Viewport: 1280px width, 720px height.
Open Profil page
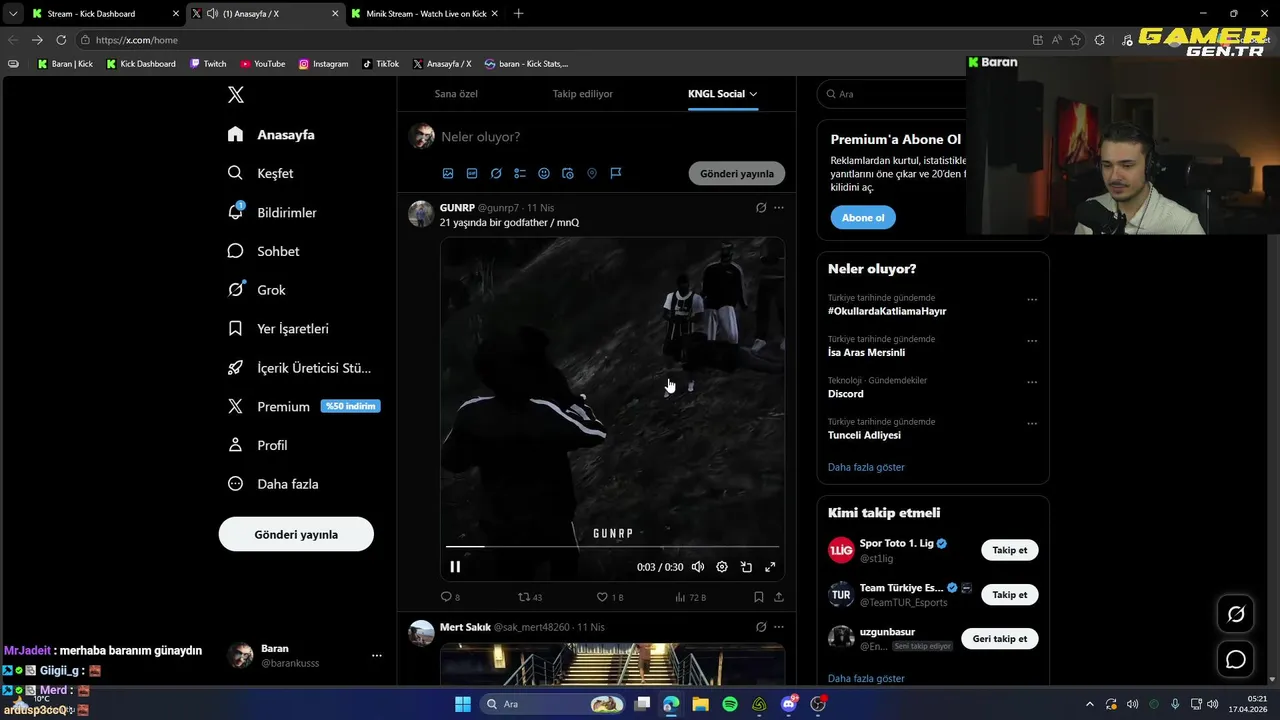[x=258, y=445]
